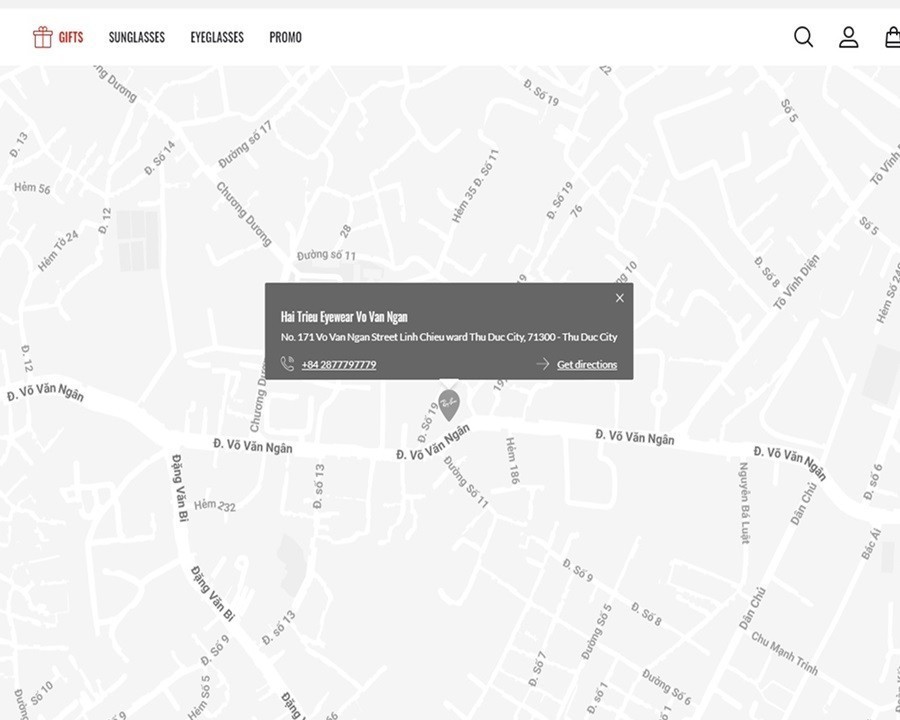The width and height of the screenshot is (900, 720).
Task: Open the user account icon
Action: [x=848, y=37]
